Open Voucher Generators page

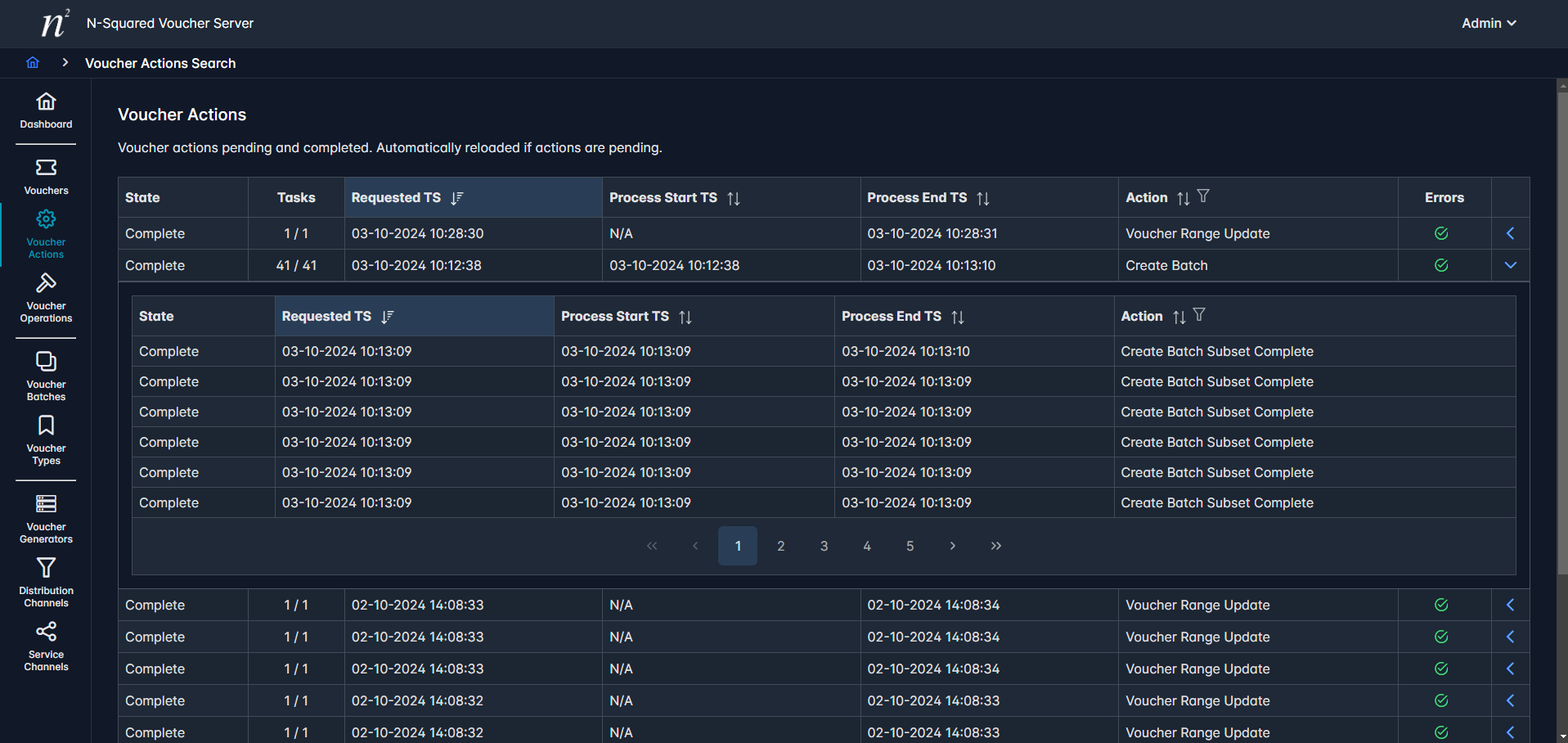[46, 519]
